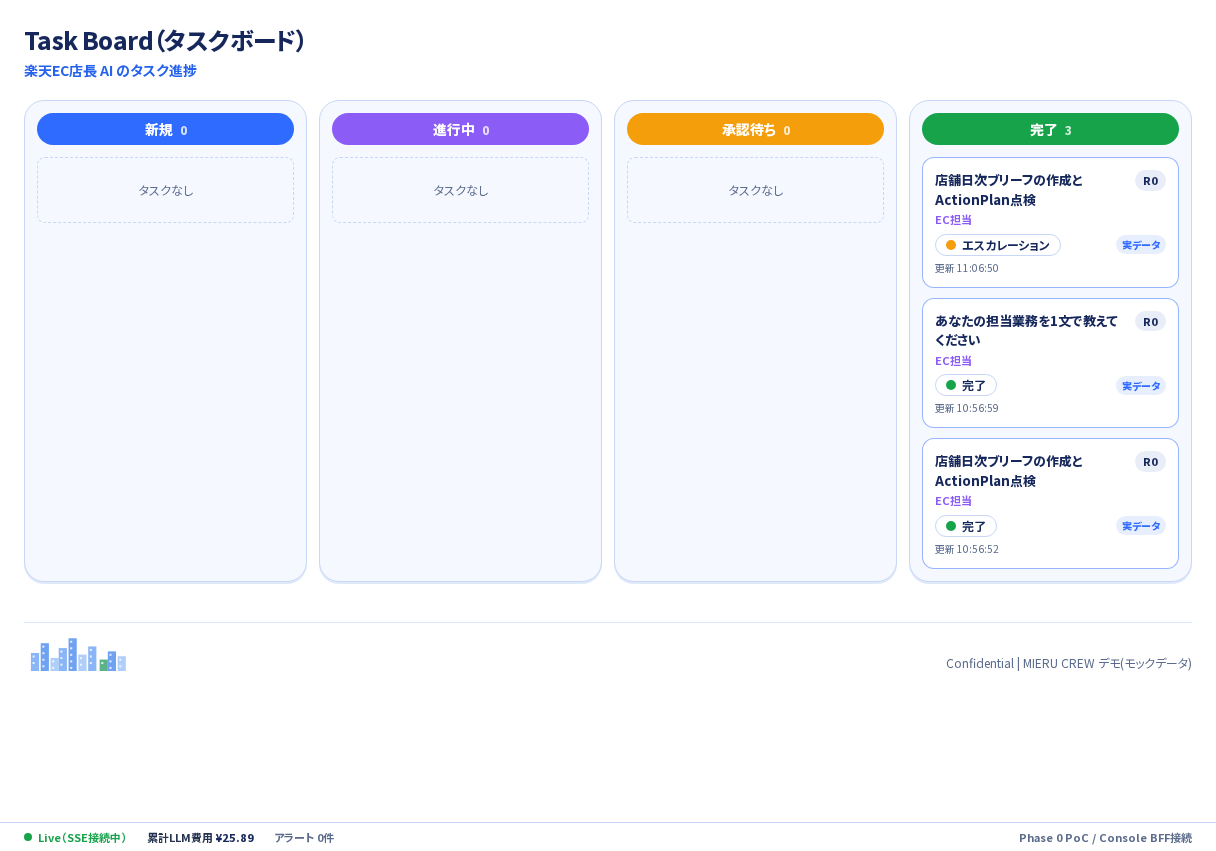Screen dimensions: 1216x851
Task: Open the あなたの担当業務を1文で教えてください card
Action: coord(1050,363)
